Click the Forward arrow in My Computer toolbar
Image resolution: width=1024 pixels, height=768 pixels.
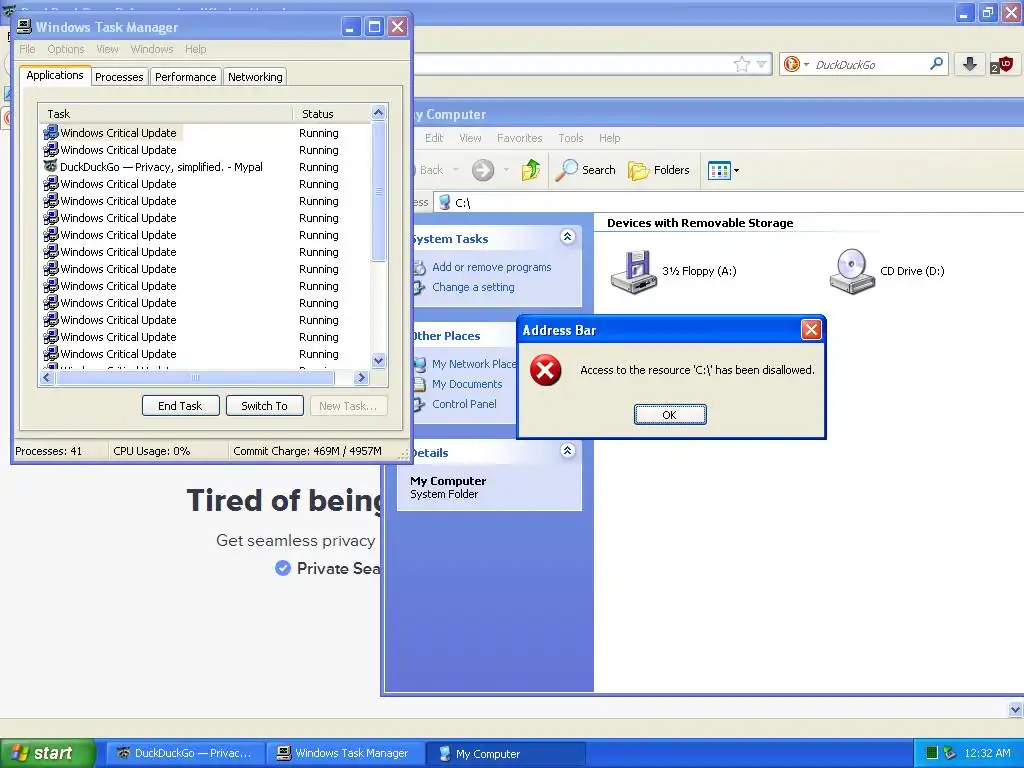pos(483,170)
